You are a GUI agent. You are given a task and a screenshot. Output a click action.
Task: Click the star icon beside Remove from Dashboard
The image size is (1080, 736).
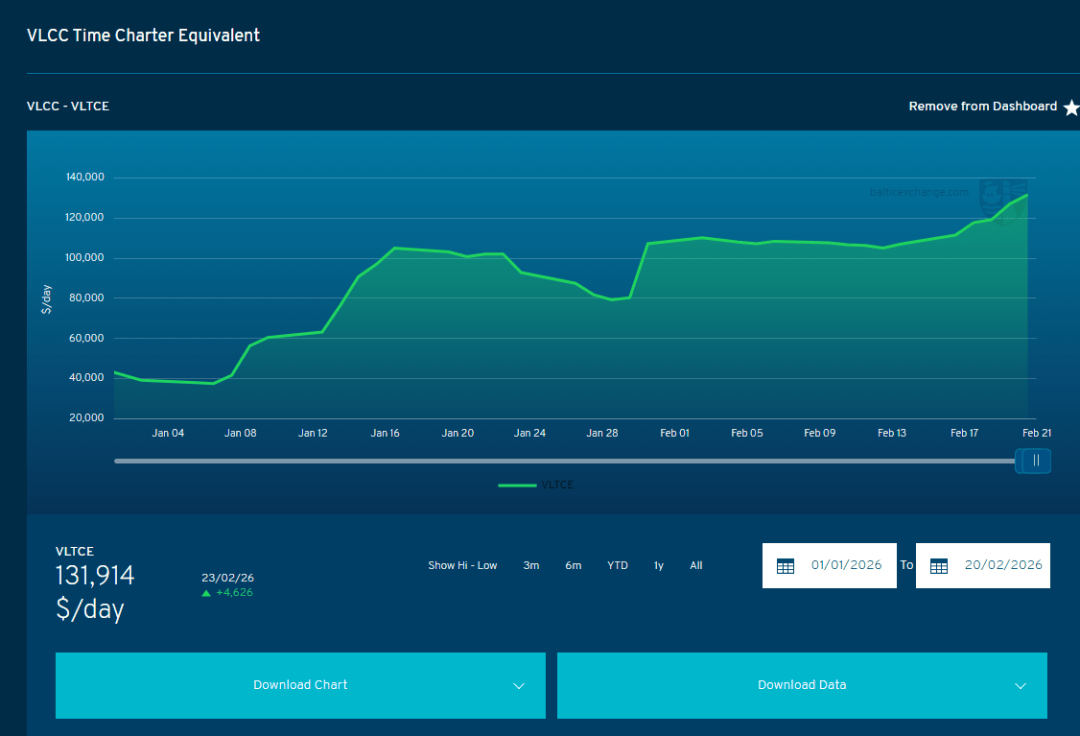pos(1071,107)
